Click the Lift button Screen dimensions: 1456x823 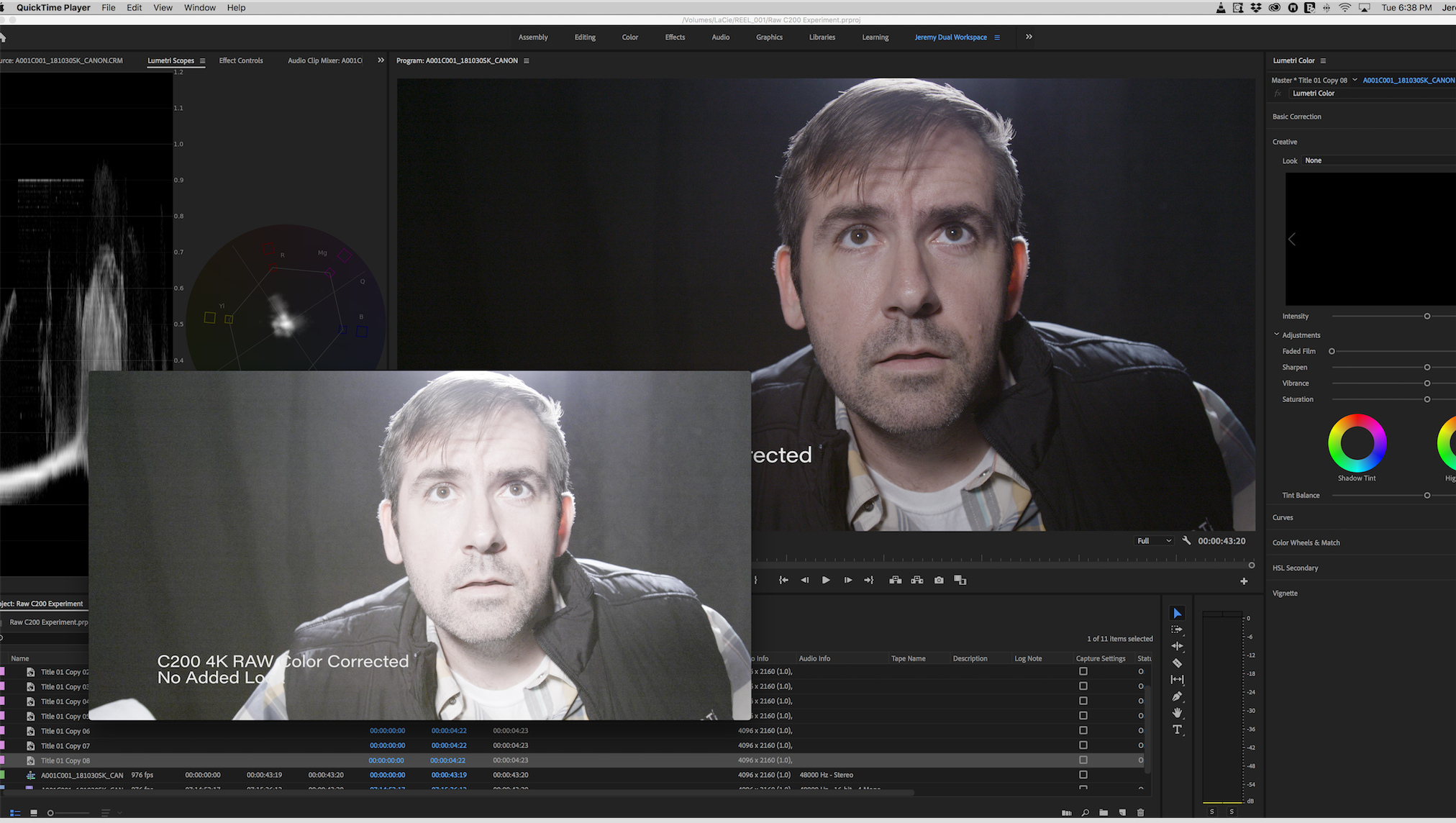click(896, 580)
